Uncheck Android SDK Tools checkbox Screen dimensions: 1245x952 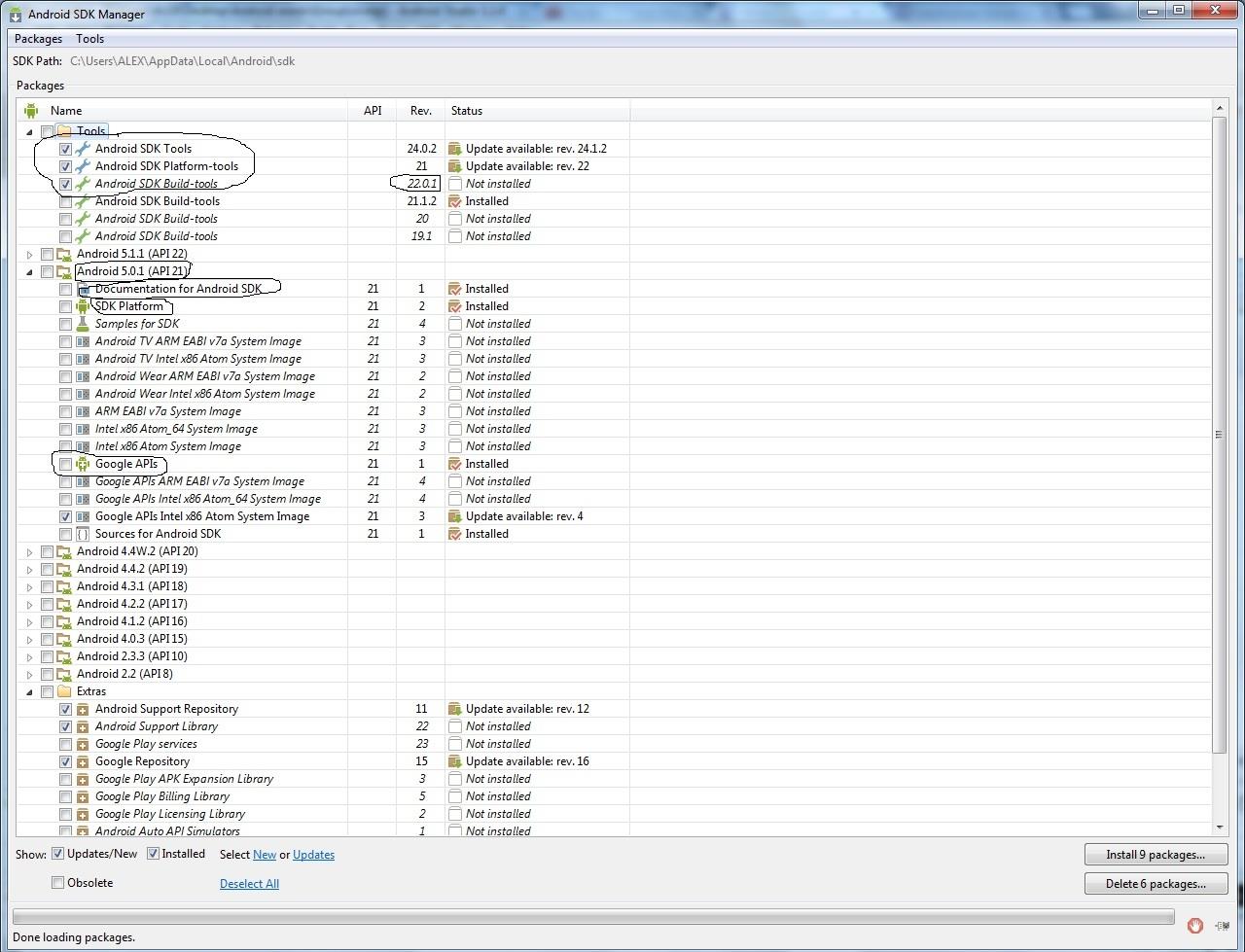65,149
